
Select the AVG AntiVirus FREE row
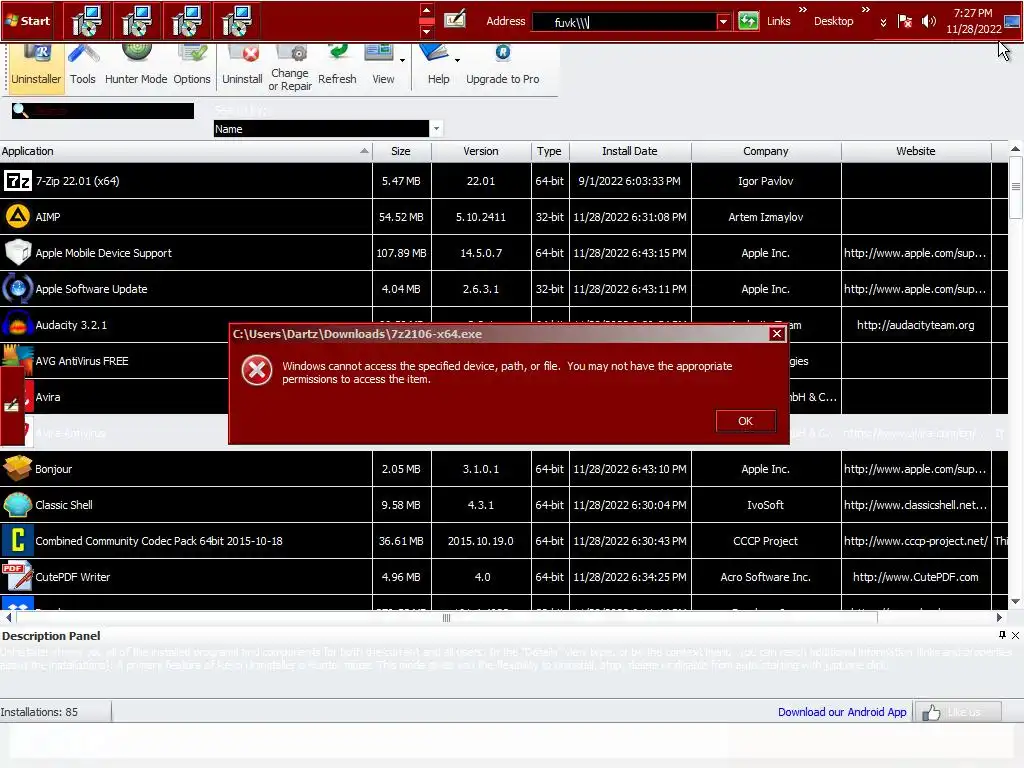114,360
